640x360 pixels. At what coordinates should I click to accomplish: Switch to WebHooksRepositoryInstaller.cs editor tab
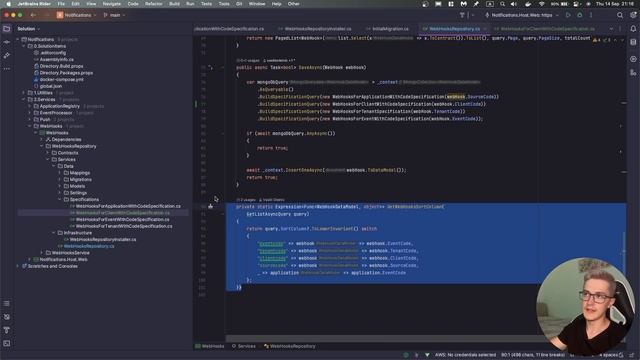pos(315,29)
